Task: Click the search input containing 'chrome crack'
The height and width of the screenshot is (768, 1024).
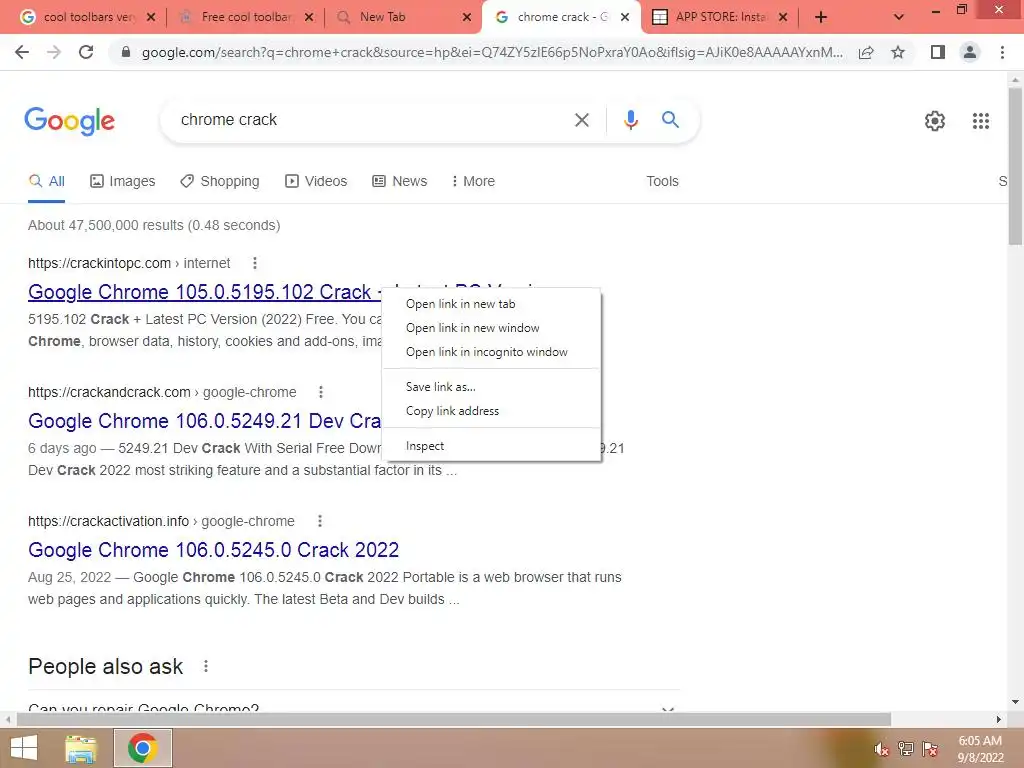Action: click(372, 120)
